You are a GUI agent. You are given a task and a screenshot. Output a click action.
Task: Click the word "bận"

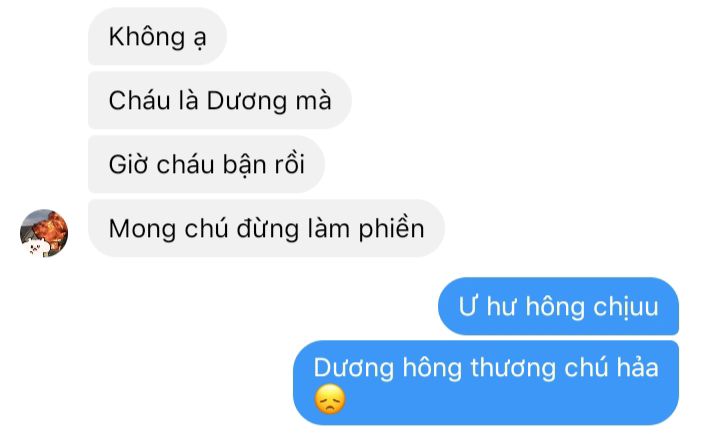click(x=244, y=165)
